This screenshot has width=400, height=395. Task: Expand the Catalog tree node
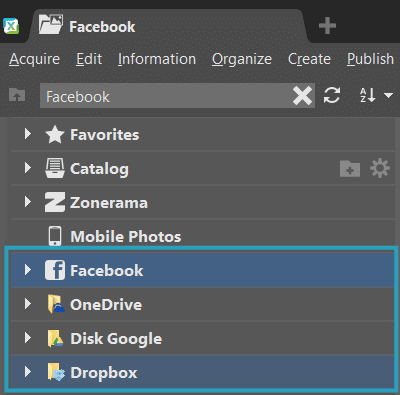[28, 168]
